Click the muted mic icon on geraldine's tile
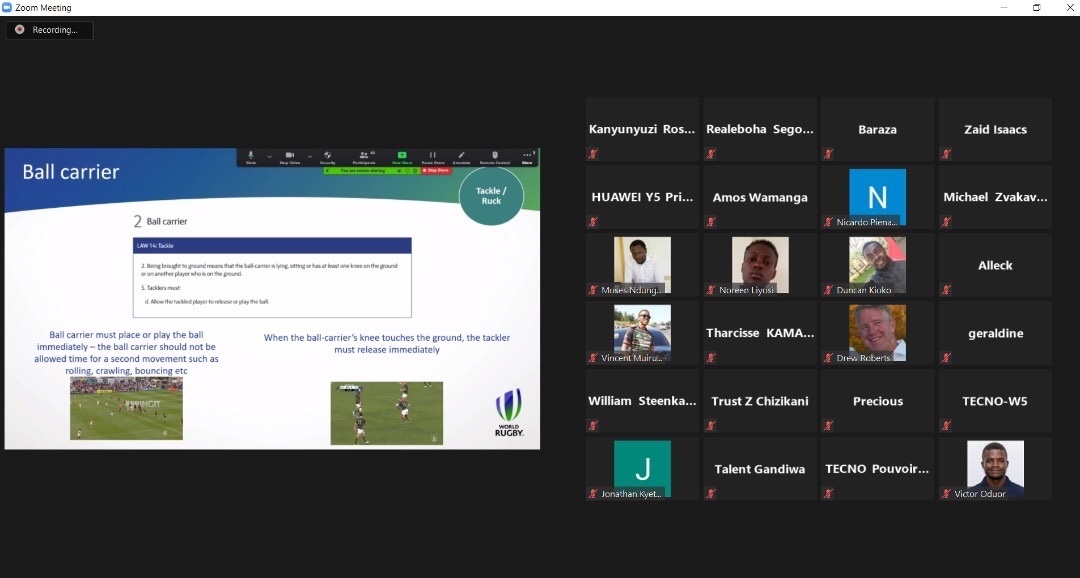 click(x=945, y=357)
